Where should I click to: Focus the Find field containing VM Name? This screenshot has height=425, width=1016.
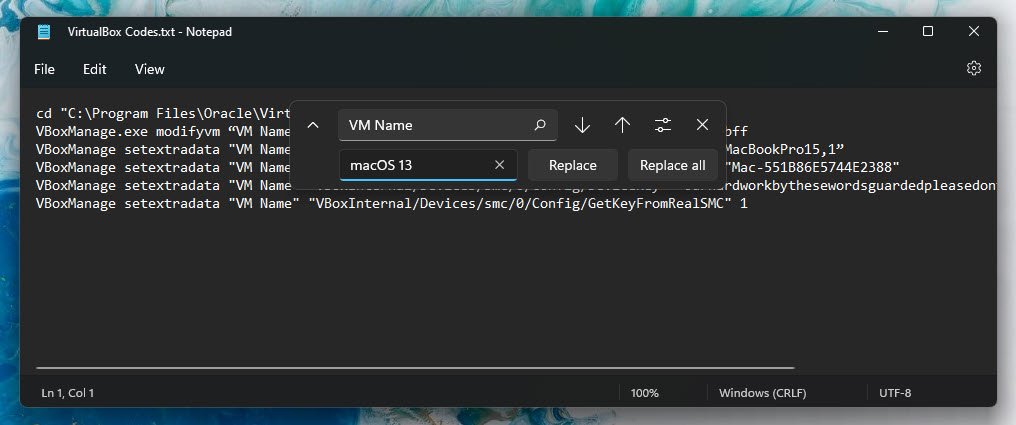(x=447, y=125)
